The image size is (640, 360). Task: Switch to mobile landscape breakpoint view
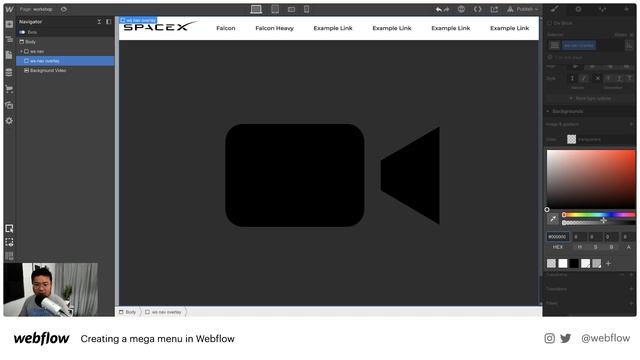291,9
